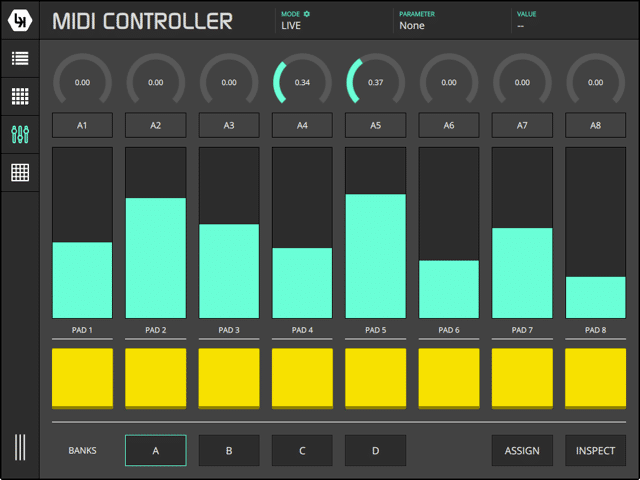
Task: Click the three vertical bars icon
Action: (20, 447)
